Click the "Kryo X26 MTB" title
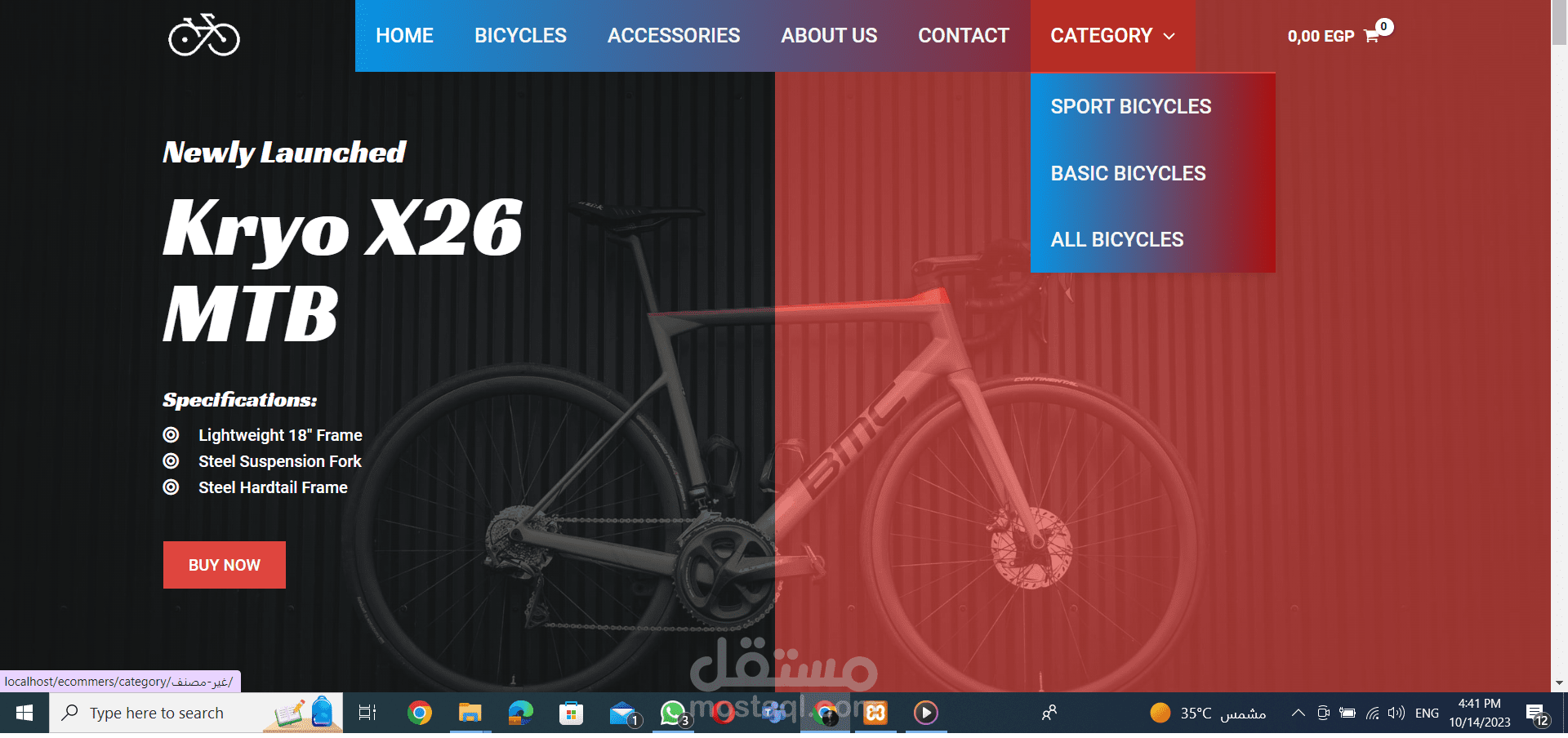Image resolution: width=1568 pixels, height=738 pixels. coord(343,269)
